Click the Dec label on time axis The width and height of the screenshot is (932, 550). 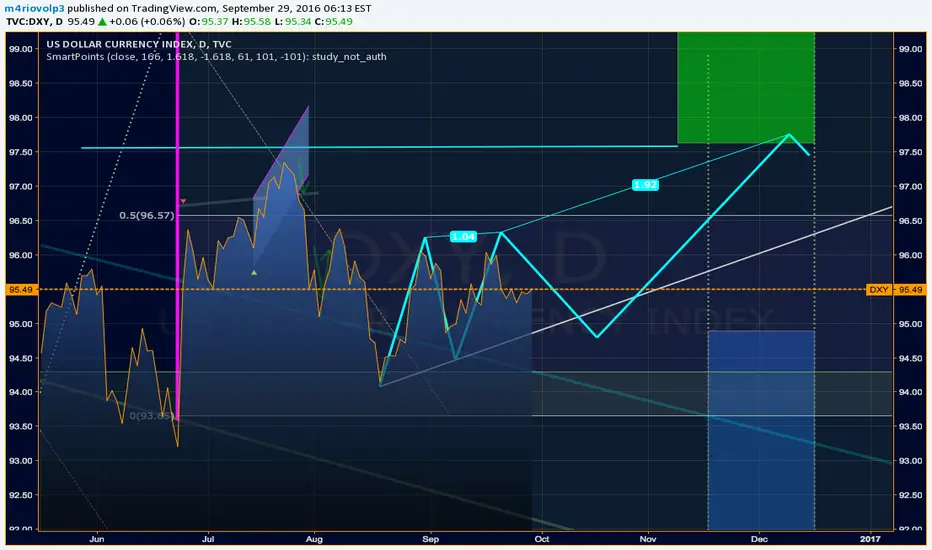coord(759,539)
